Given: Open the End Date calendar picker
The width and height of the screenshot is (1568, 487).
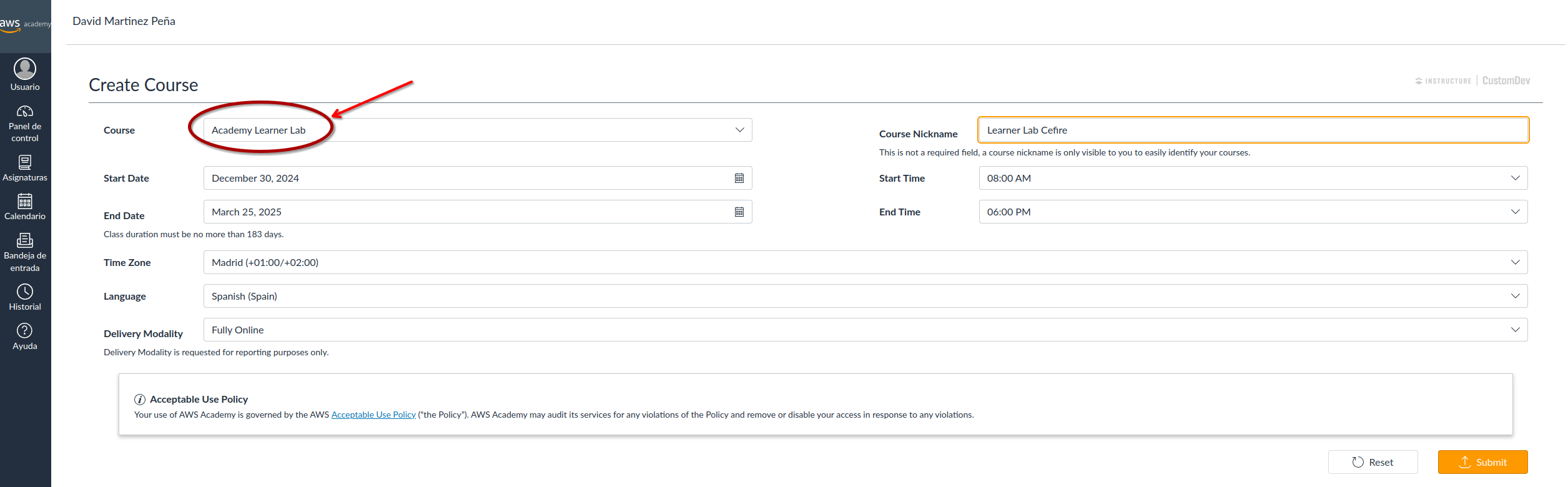Looking at the screenshot, I should 739,212.
